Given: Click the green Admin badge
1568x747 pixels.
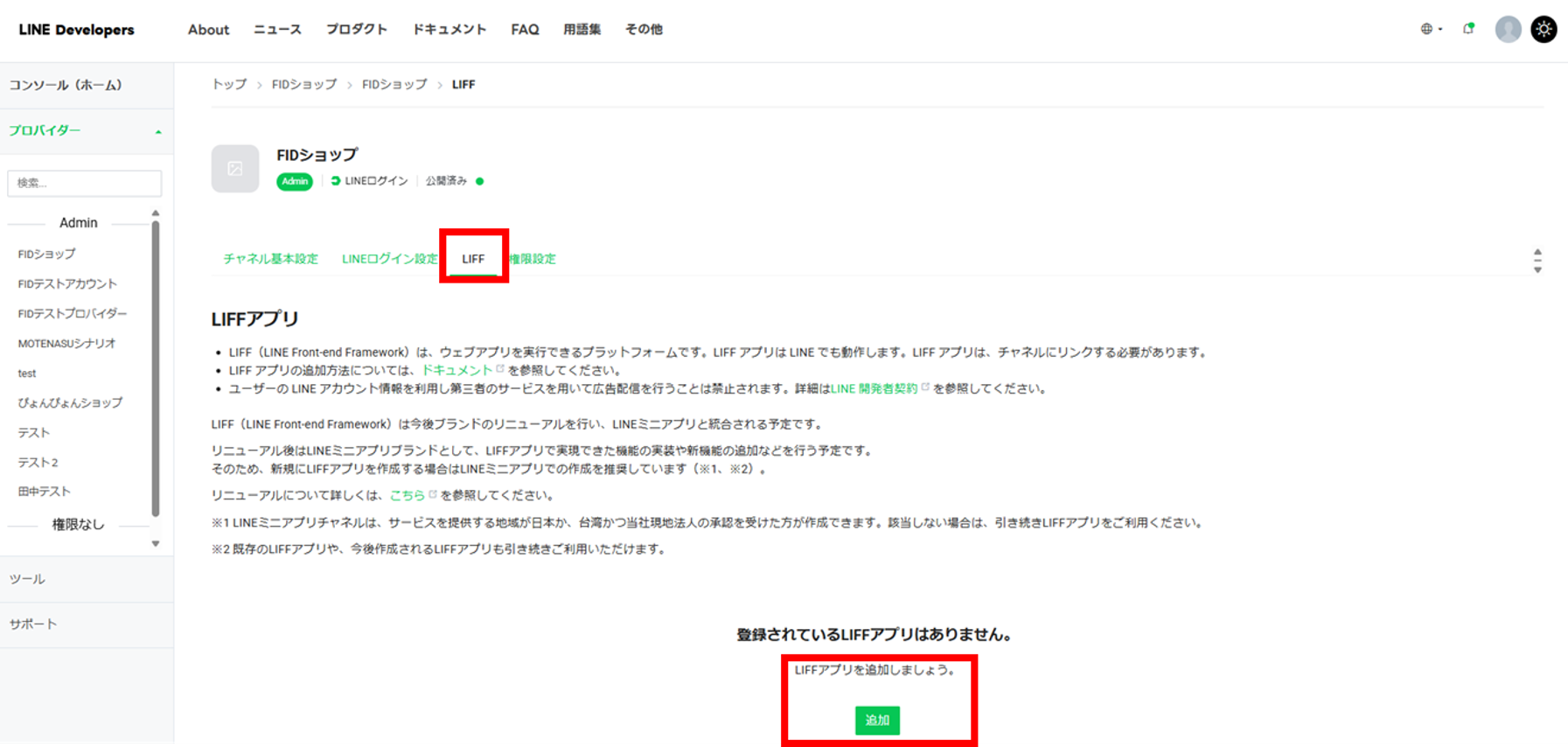Looking at the screenshot, I should tap(295, 181).
